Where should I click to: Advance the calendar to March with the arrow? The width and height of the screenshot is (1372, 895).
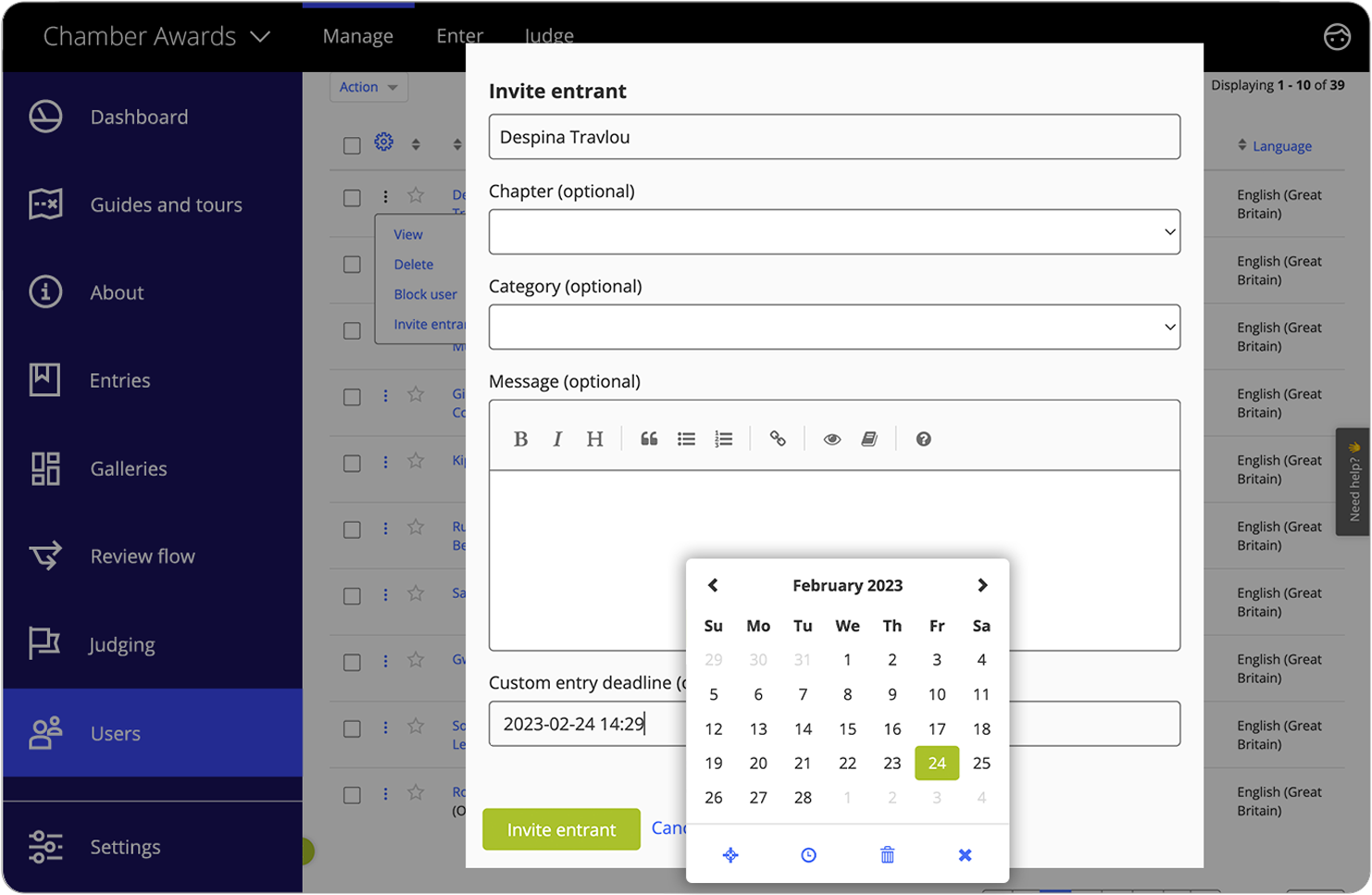(x=982, y=585)
